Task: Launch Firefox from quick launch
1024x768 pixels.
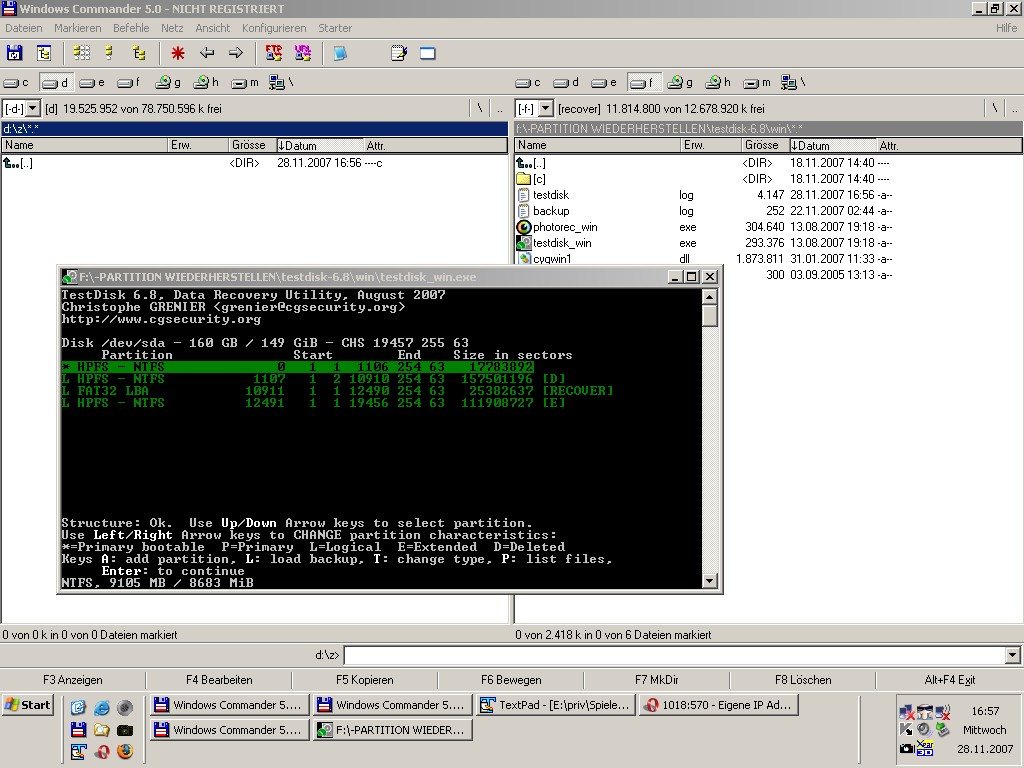Action: 125,752
